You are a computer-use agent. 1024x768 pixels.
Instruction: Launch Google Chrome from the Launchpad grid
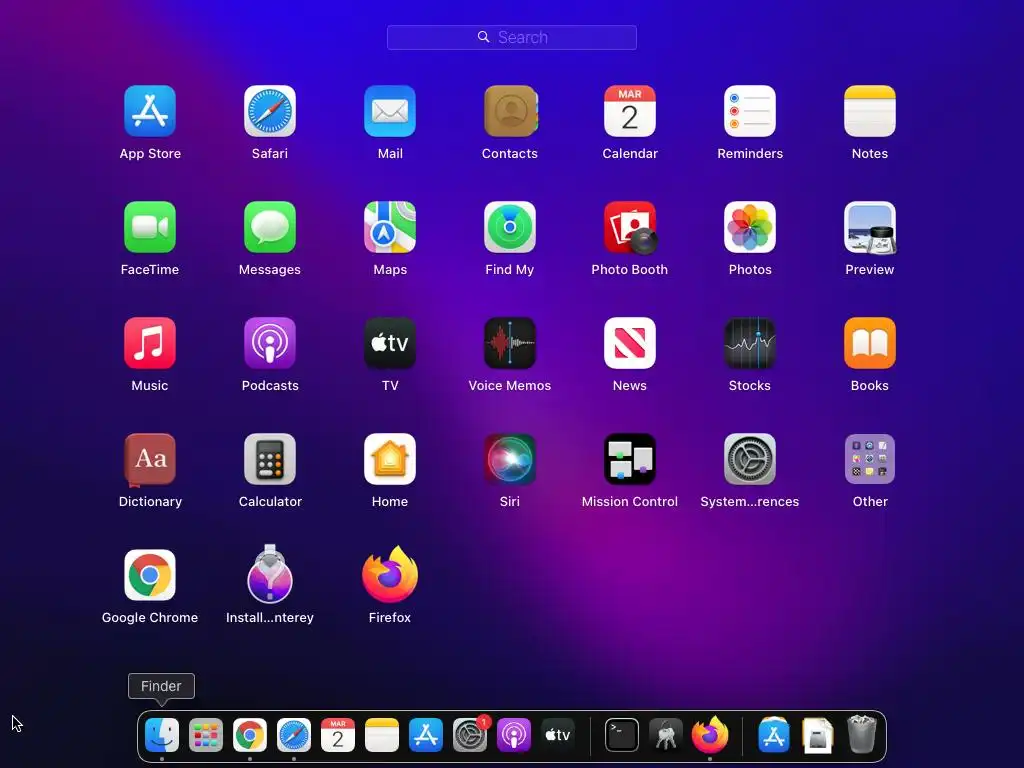tap(150, 575)
